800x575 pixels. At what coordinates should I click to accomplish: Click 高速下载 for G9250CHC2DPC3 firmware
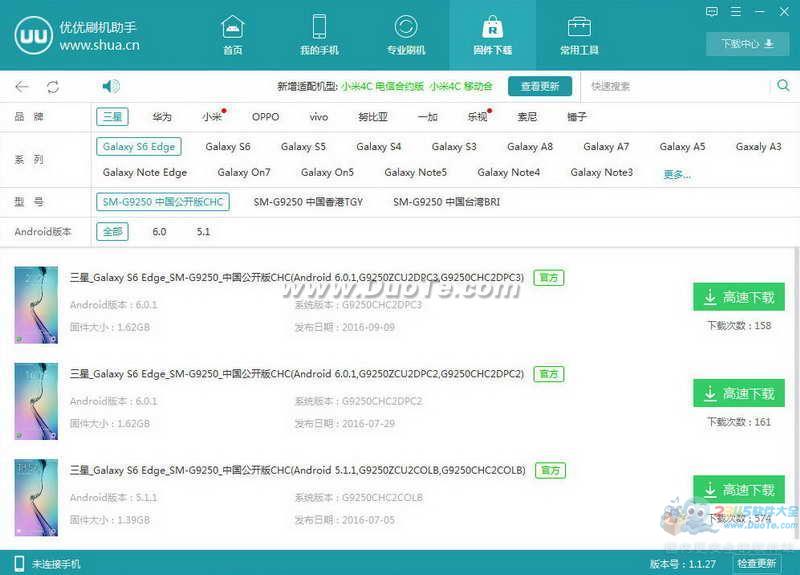[x=738, y=297]
